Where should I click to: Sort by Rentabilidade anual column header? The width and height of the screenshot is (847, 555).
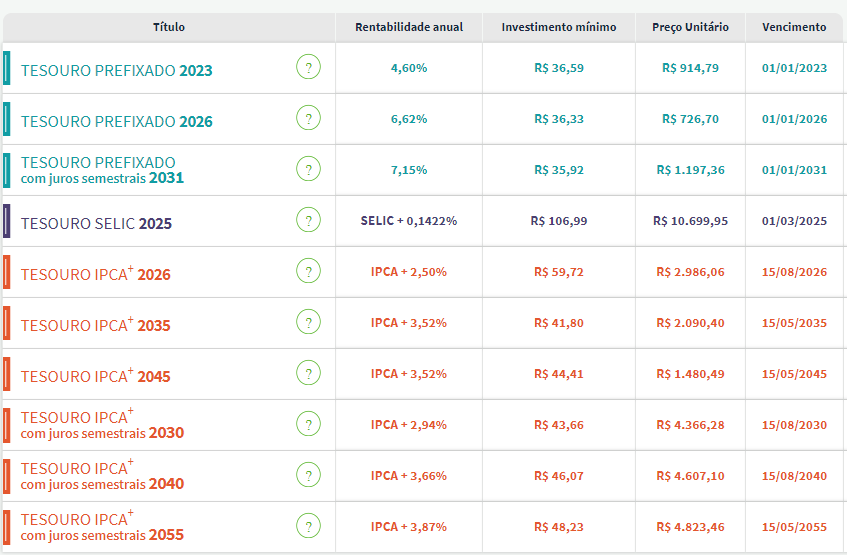409,27
